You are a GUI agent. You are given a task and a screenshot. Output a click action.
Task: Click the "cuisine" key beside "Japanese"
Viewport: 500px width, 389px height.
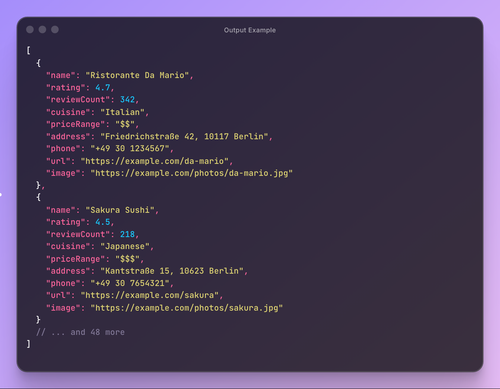pos(68,246)
